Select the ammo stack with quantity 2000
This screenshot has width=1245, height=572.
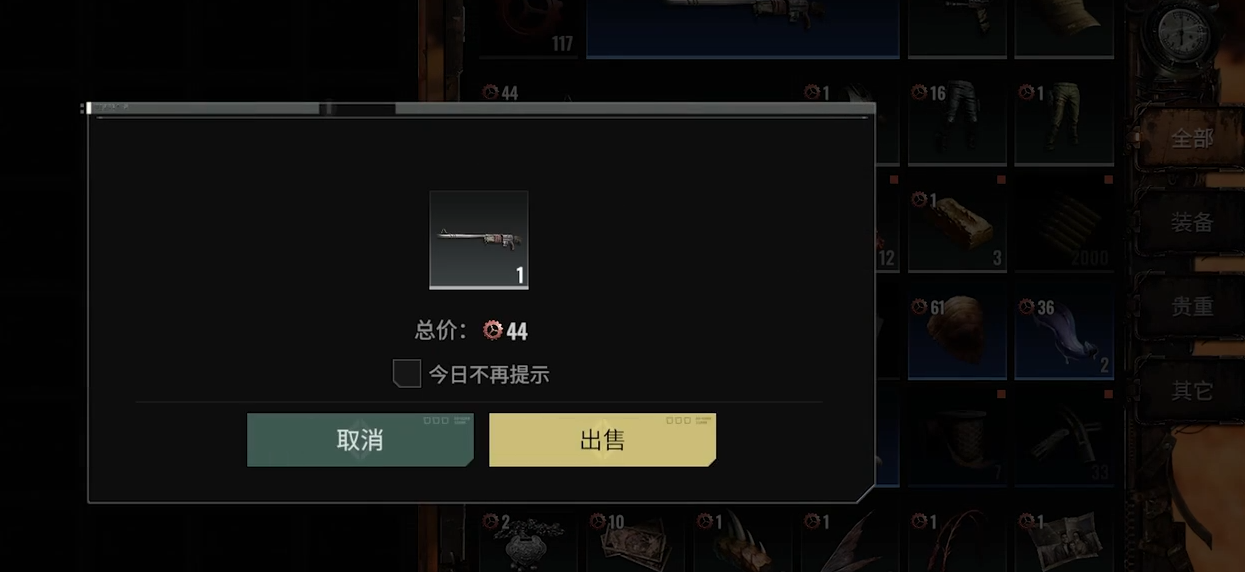click(x=1064, y=228)
